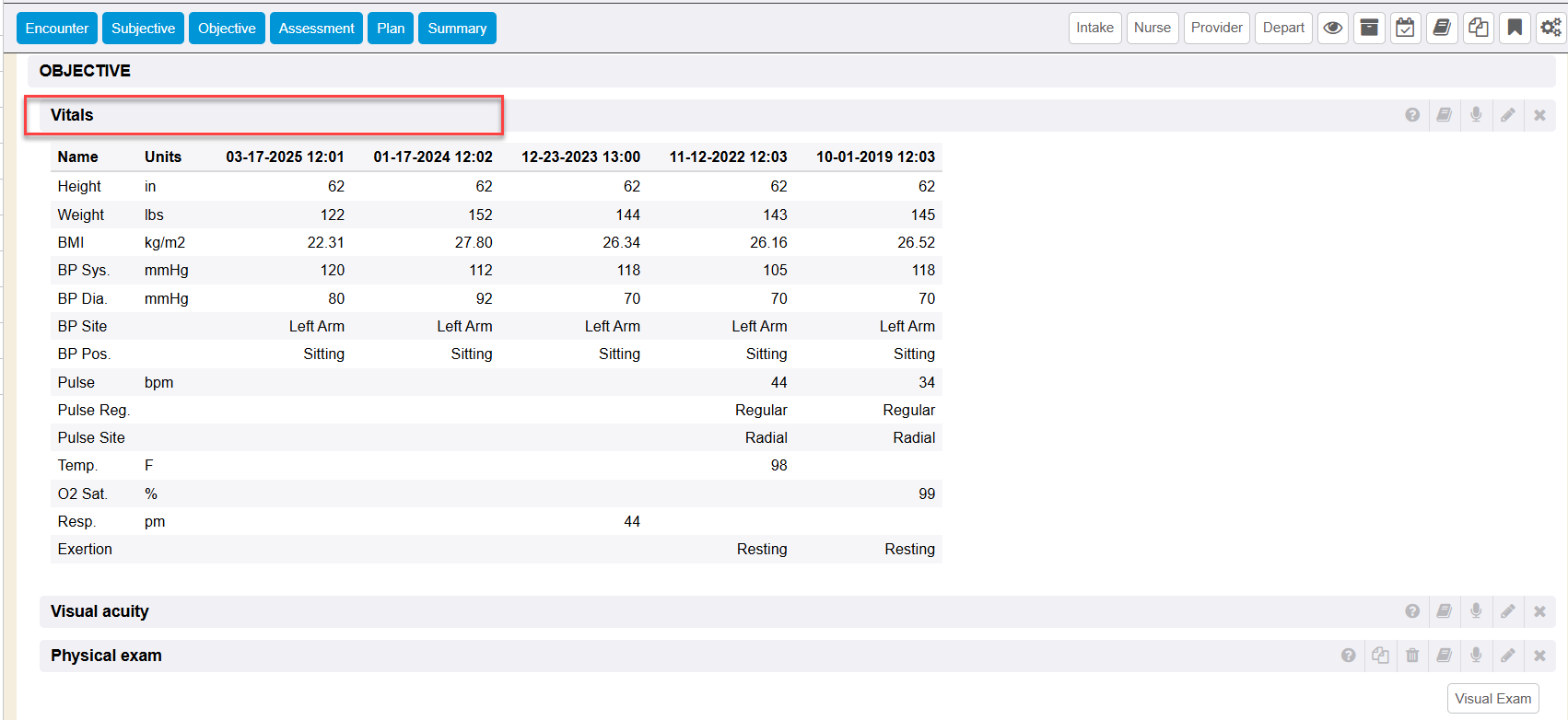The width and height of the screenshot is (1568, 720).
Task: Close the Vitals section with X icon
Action: pos(1539,115)
